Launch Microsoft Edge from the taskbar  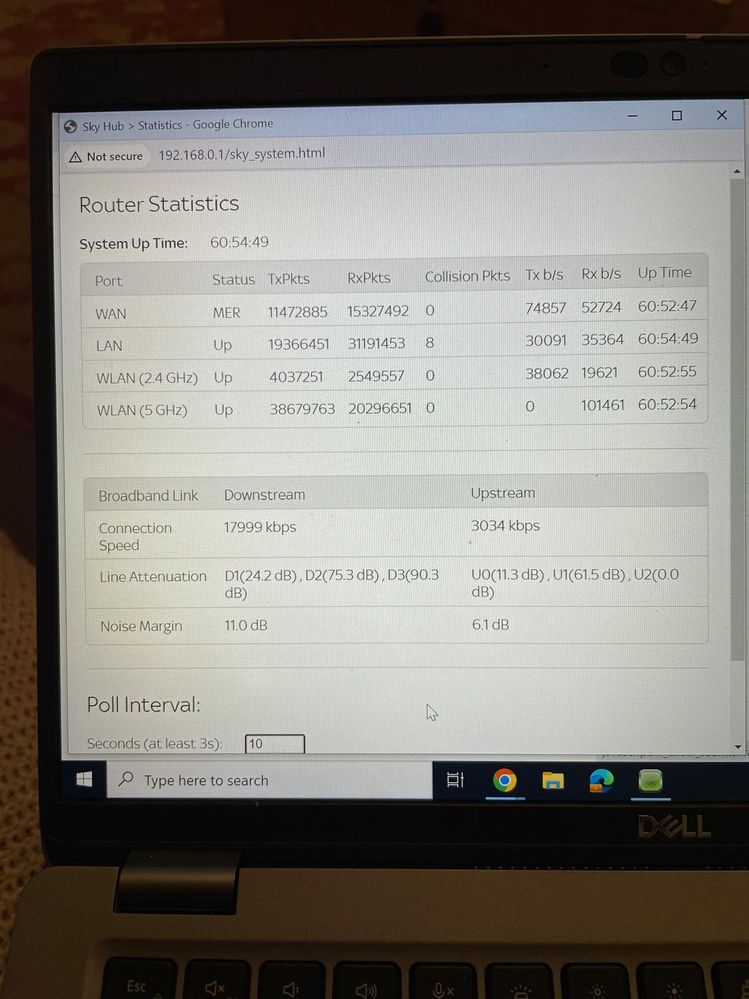(x=601, y=780)
